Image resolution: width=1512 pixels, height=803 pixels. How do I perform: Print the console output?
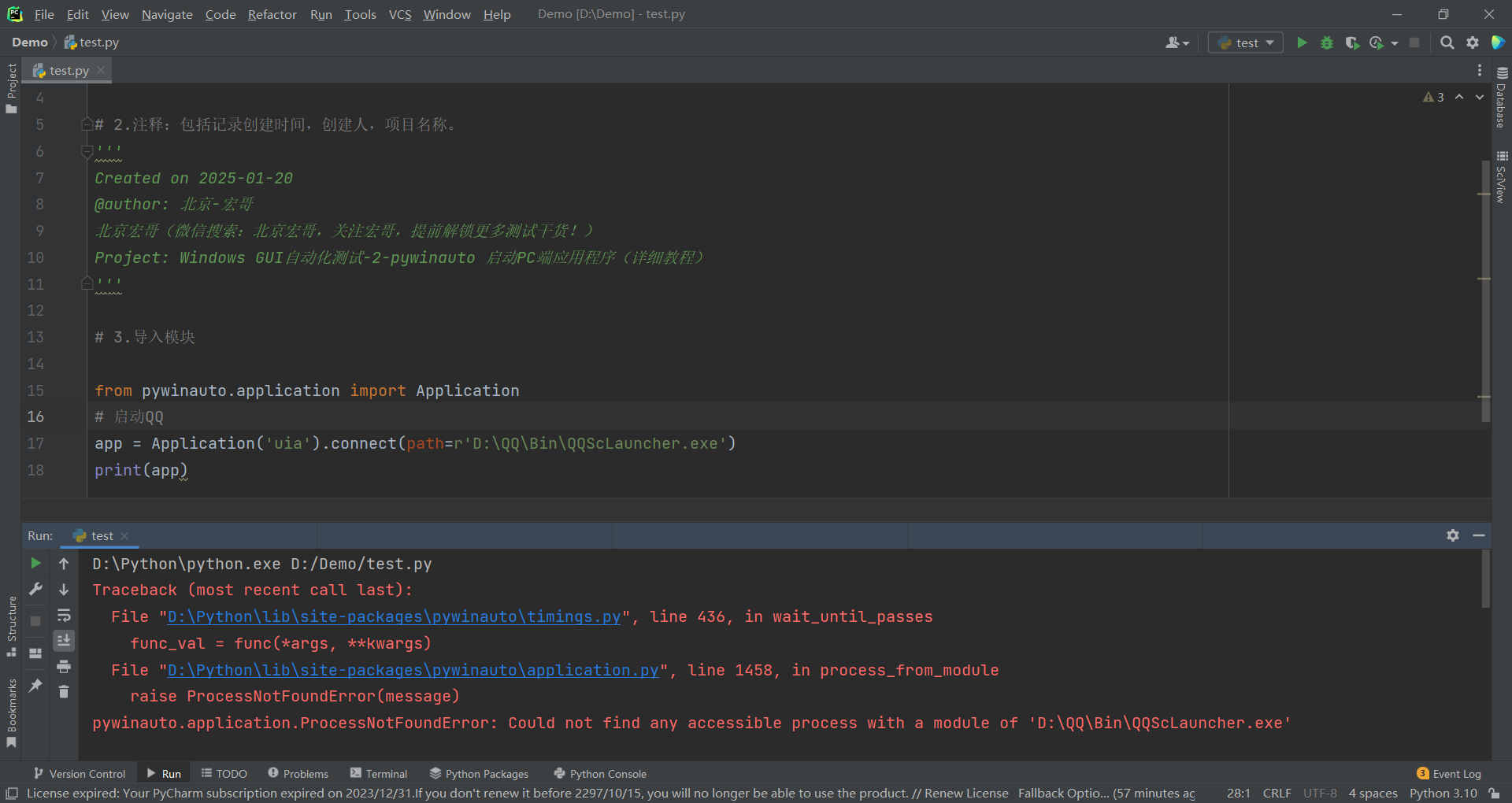coord(64,667)
